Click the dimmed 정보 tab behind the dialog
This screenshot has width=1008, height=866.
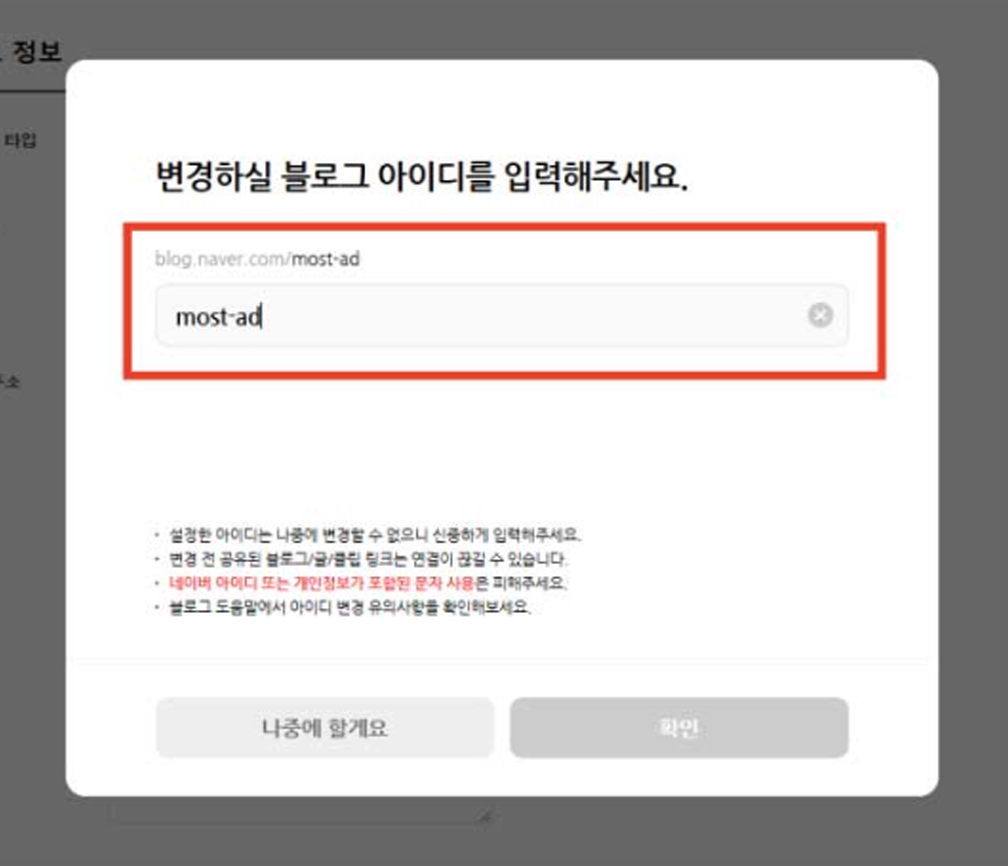click(37, 51)
